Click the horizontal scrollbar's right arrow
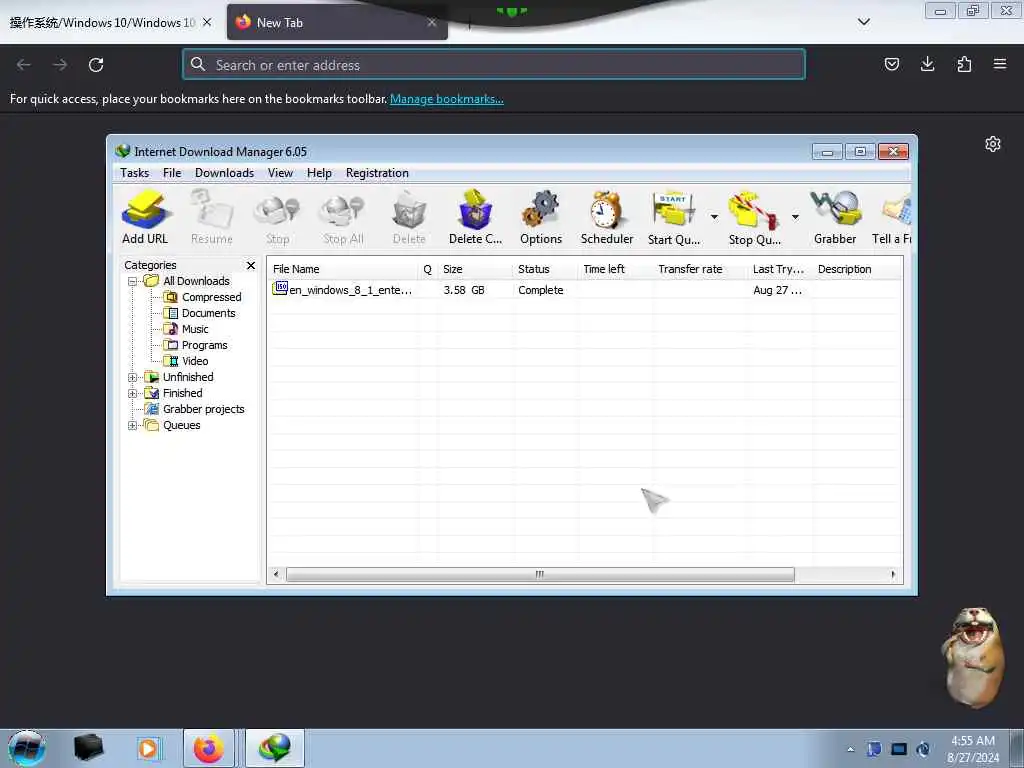 893,575
